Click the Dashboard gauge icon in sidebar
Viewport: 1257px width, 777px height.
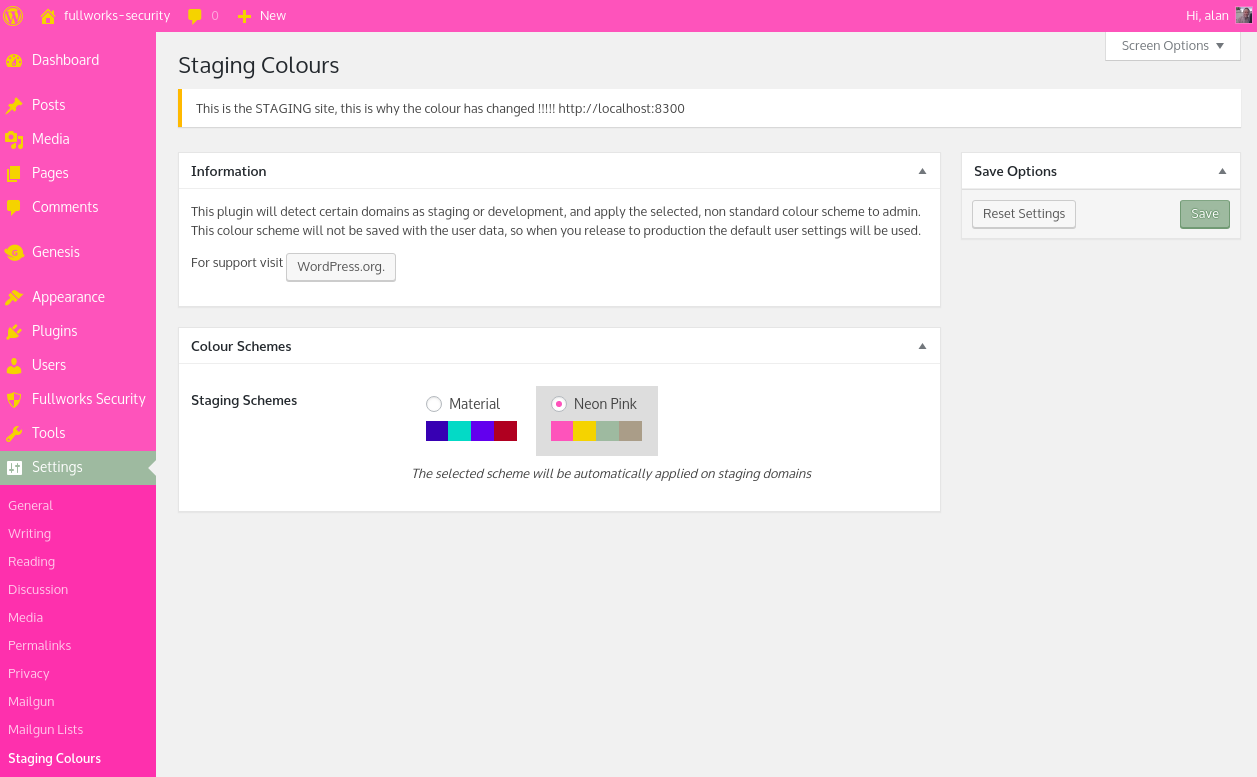14,60
